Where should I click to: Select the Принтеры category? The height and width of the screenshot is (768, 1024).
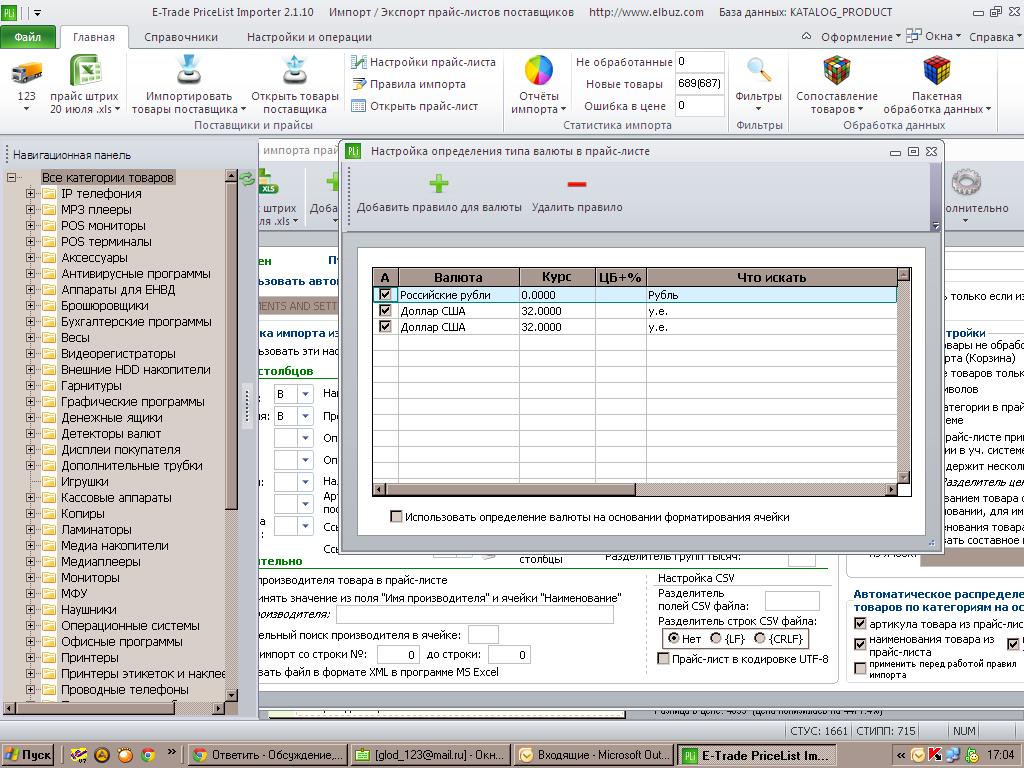tap(89, 658)
